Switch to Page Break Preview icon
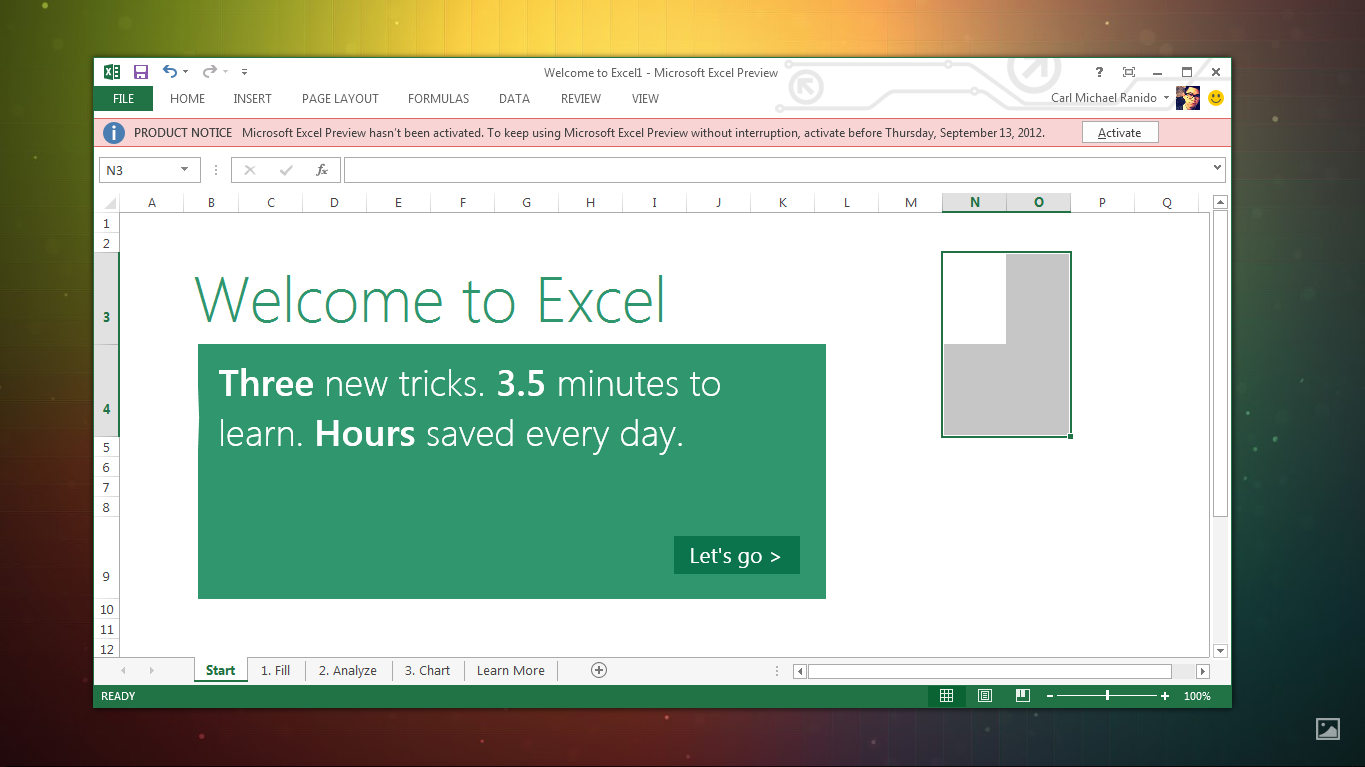Screen dimensions: 1365x767 coord(1022,695)
